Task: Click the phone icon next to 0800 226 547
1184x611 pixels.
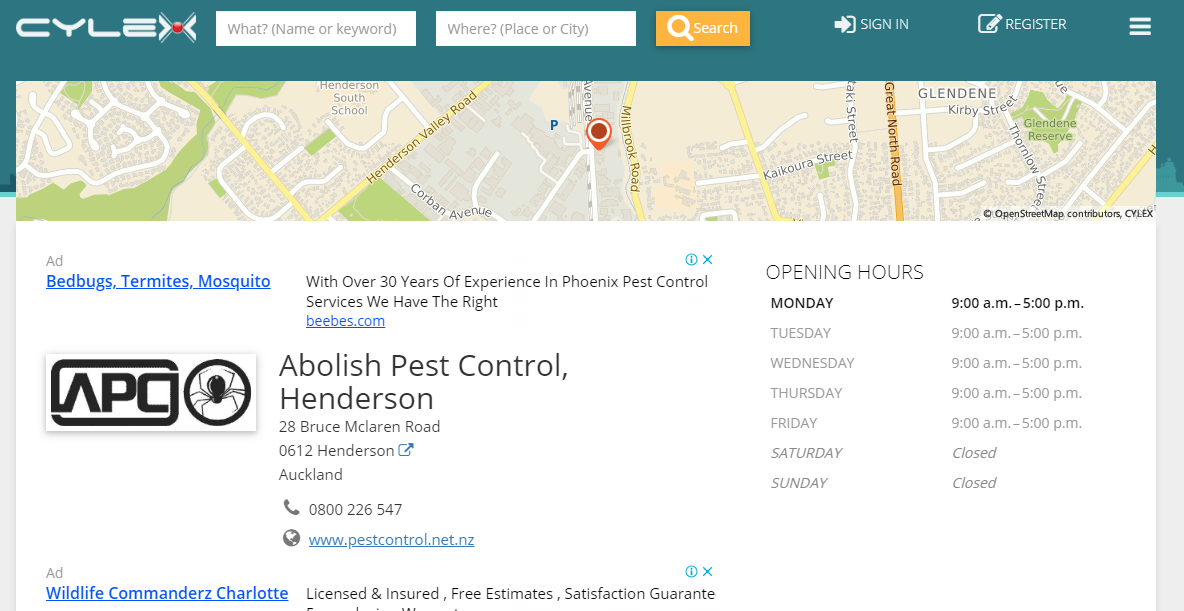Action: point(291,506)
